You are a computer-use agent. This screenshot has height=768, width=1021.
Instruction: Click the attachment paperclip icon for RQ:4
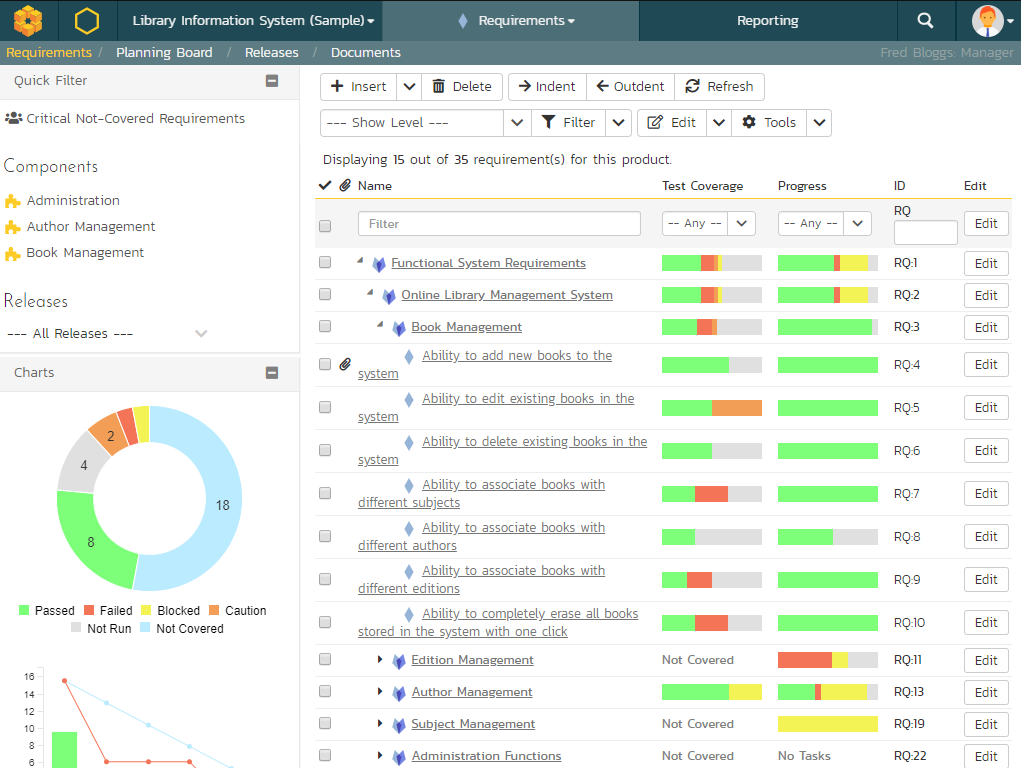(345, 364)
